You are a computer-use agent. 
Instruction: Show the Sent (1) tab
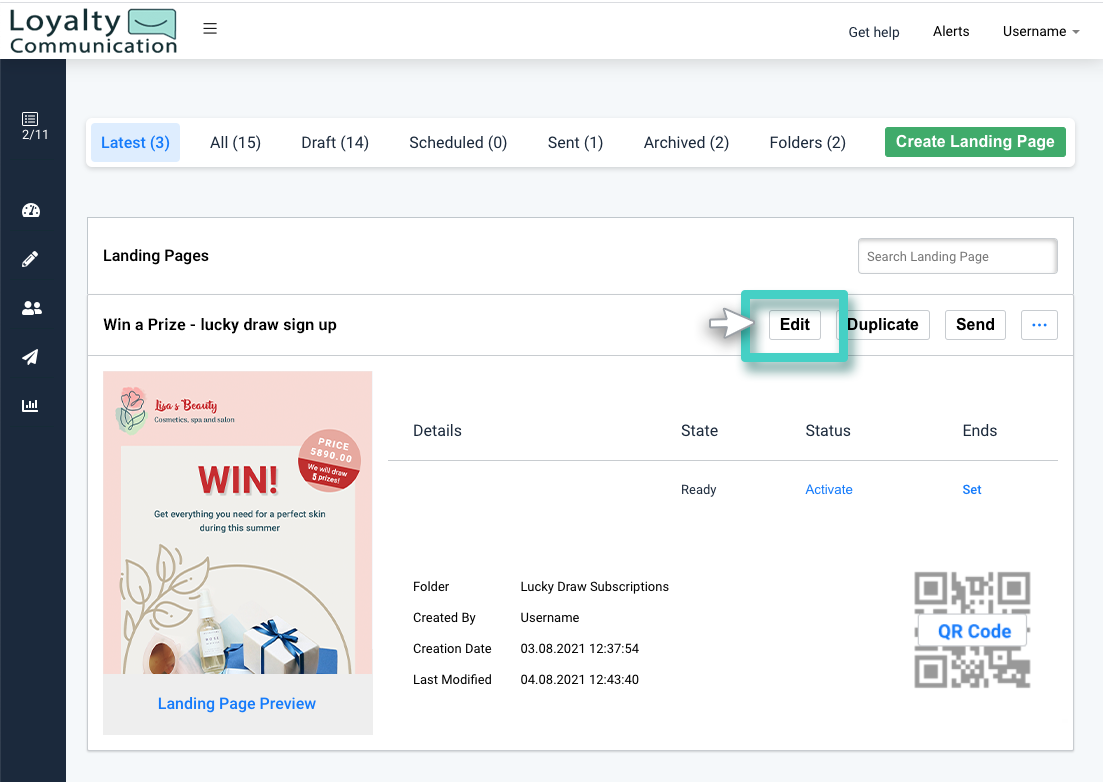[x=575, y=143]
